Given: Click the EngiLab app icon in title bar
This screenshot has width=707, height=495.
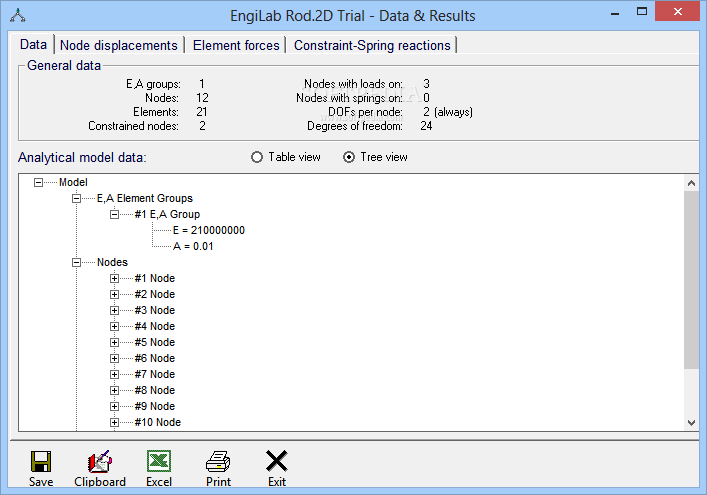Looking at the screenshot, I should [x=18, y=15].
